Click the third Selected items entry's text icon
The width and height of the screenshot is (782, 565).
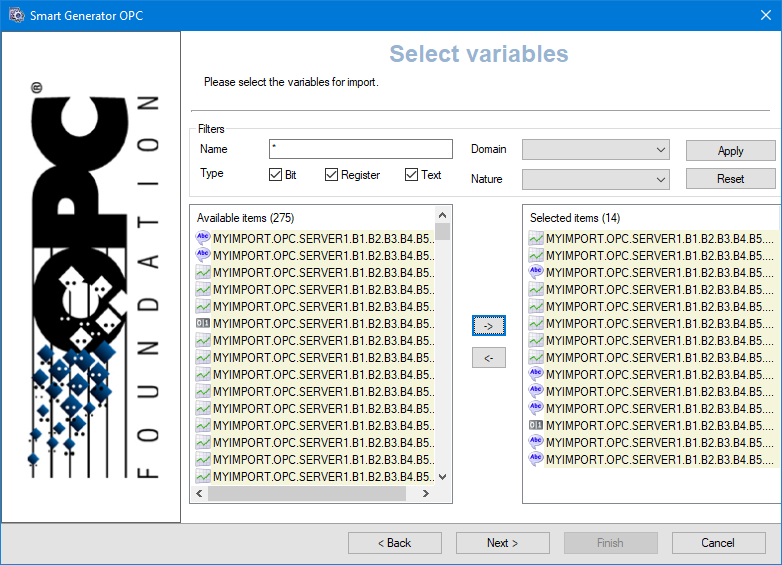pyautogui.click(x=536, y=272)
